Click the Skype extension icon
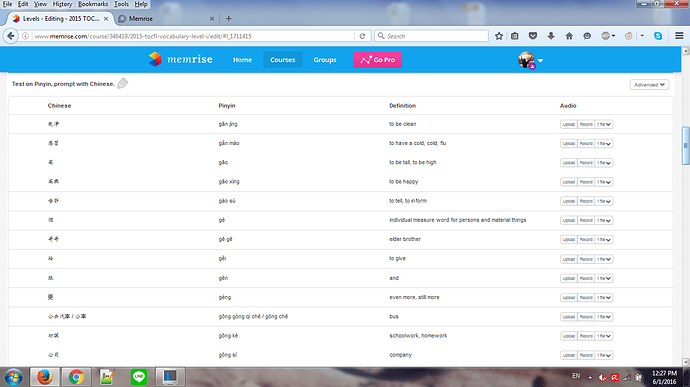Image resolution: width=690 pixels, height=387 pixels. tap(658, 36)
